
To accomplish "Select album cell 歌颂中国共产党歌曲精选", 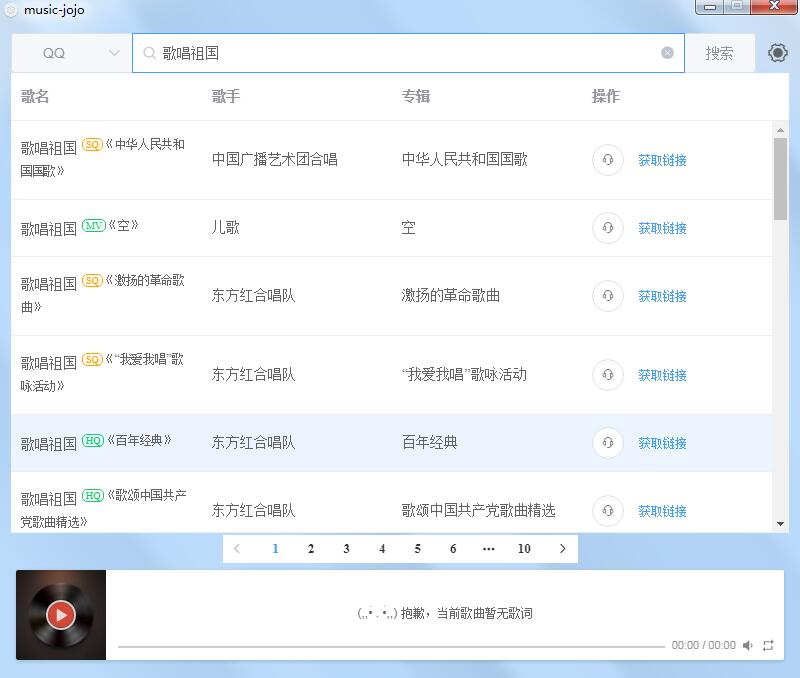I will pyautogui.click(x=478, y=510).
